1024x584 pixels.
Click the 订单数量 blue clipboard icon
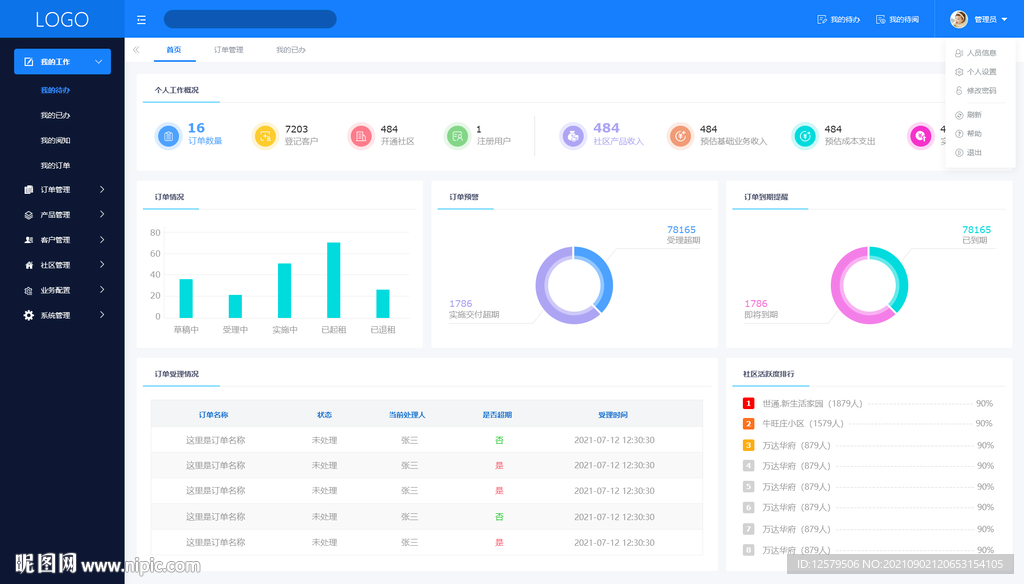point(168,135)
